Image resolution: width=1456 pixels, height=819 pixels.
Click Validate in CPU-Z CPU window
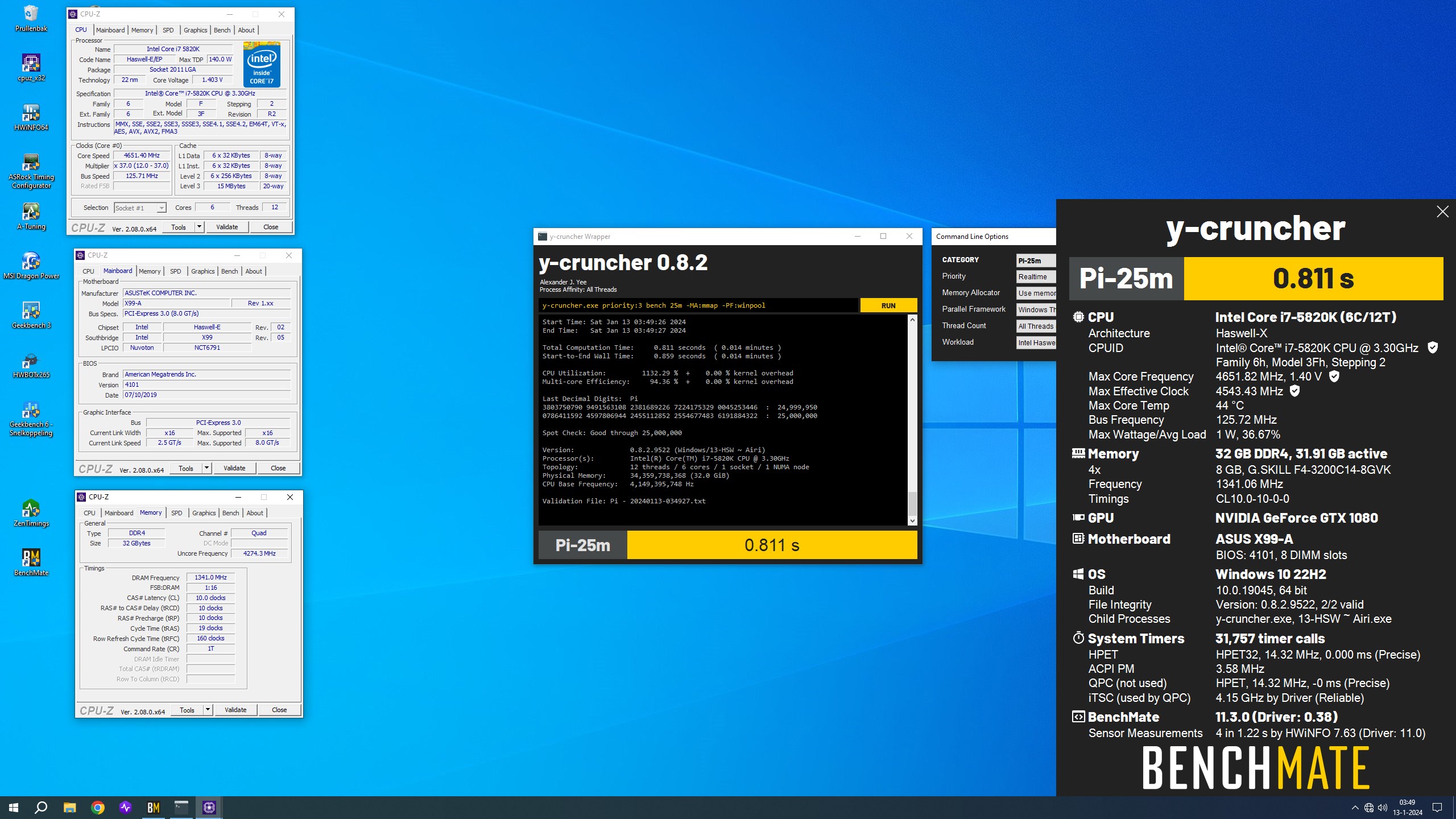click(227, 227)
